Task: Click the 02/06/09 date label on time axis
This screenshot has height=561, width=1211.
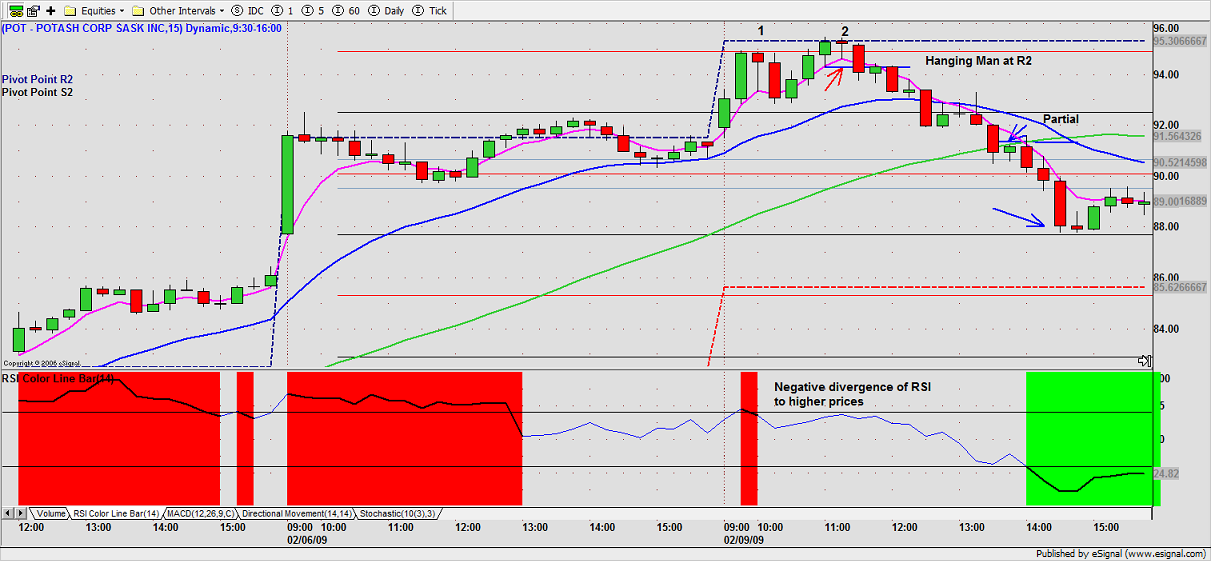Action: (308, 539)
